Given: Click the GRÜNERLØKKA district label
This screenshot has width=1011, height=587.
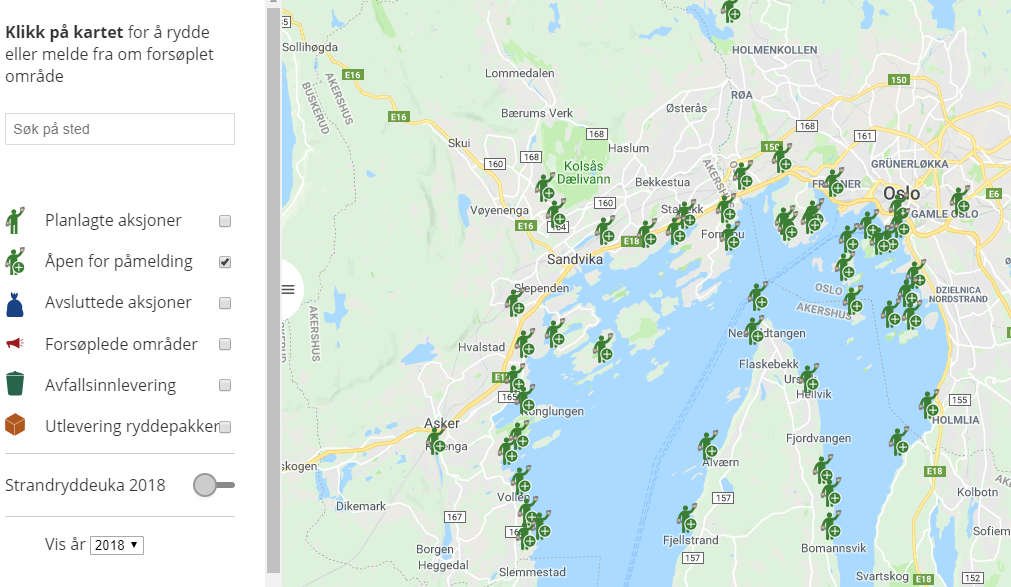Looking at the screenshot, I should pyautogui.click(x=910, y=164).
